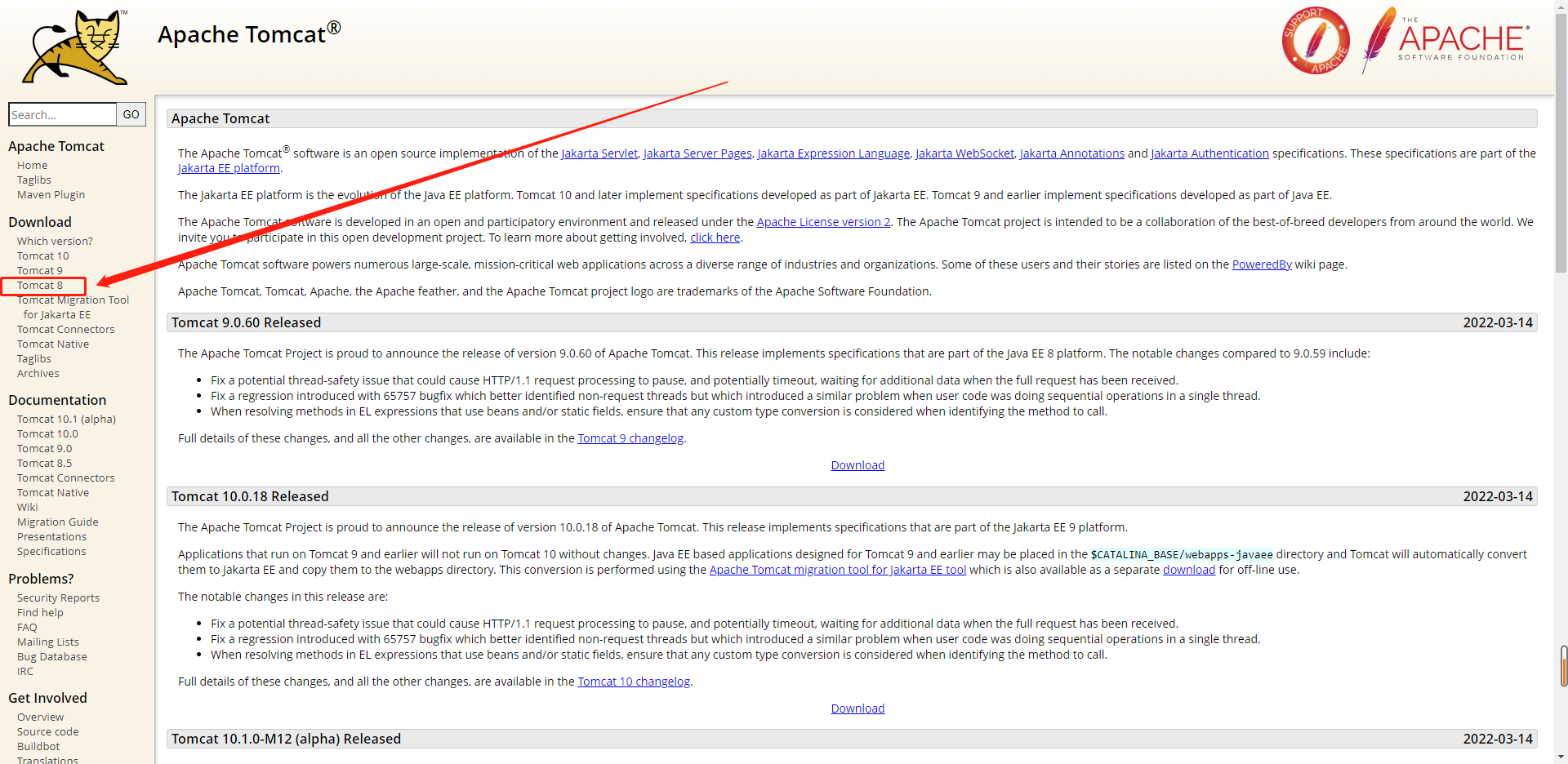Open the Tomcat 9 changelog link
Viewport: 1568px width, 764px height.
click(630, 438)
